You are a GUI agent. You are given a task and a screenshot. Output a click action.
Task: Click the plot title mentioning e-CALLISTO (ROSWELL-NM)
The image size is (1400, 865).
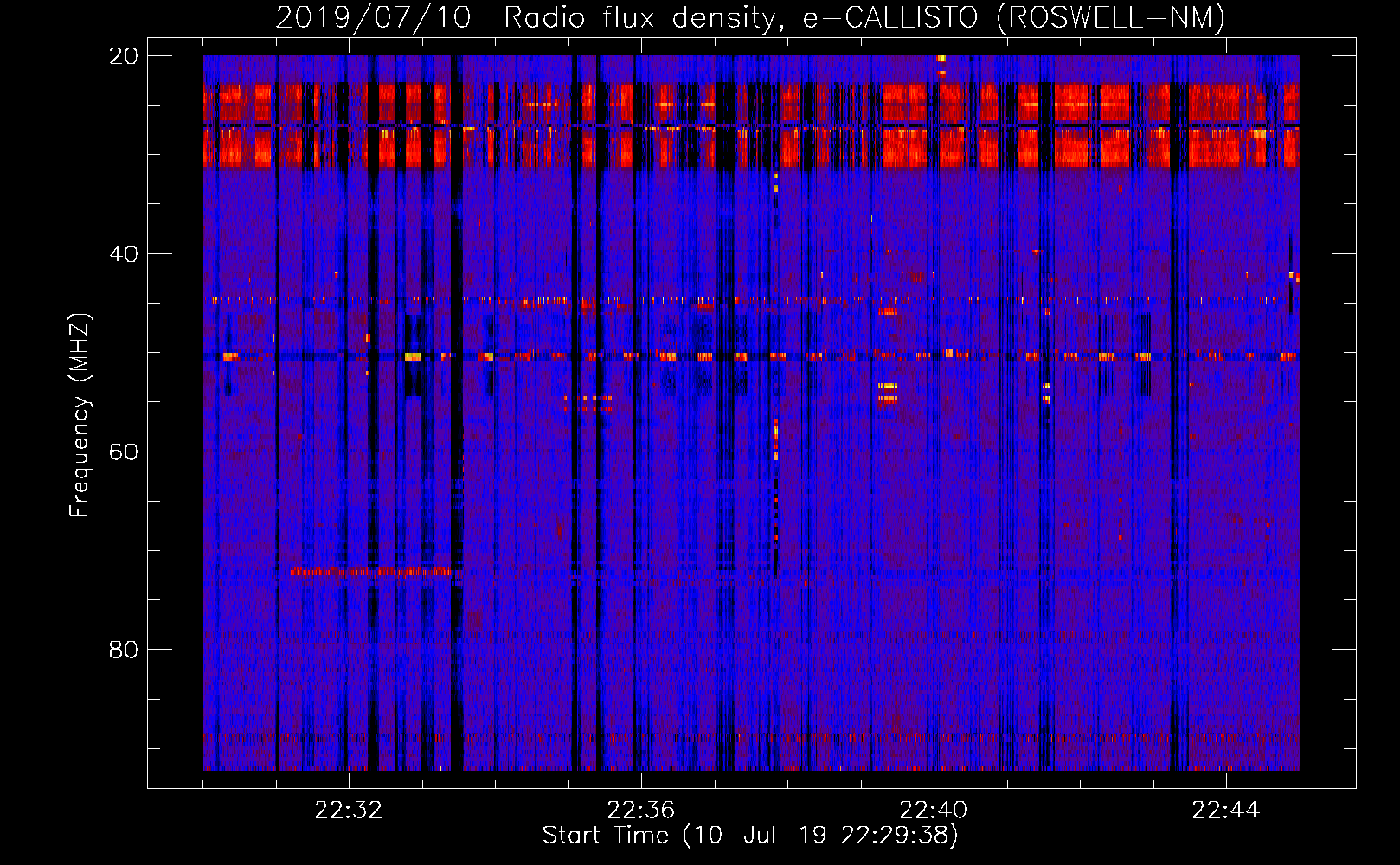click(750, 17)
